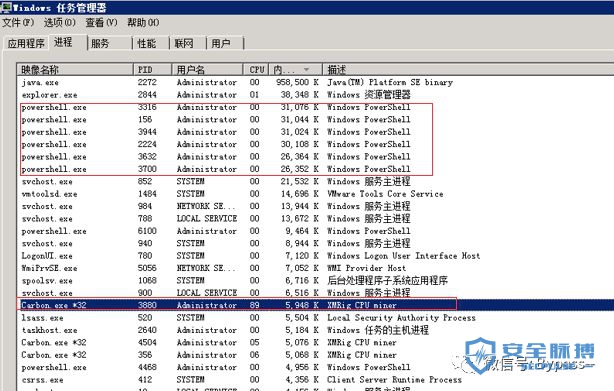Select powershell.exe with PID 2224

(315, 144)
